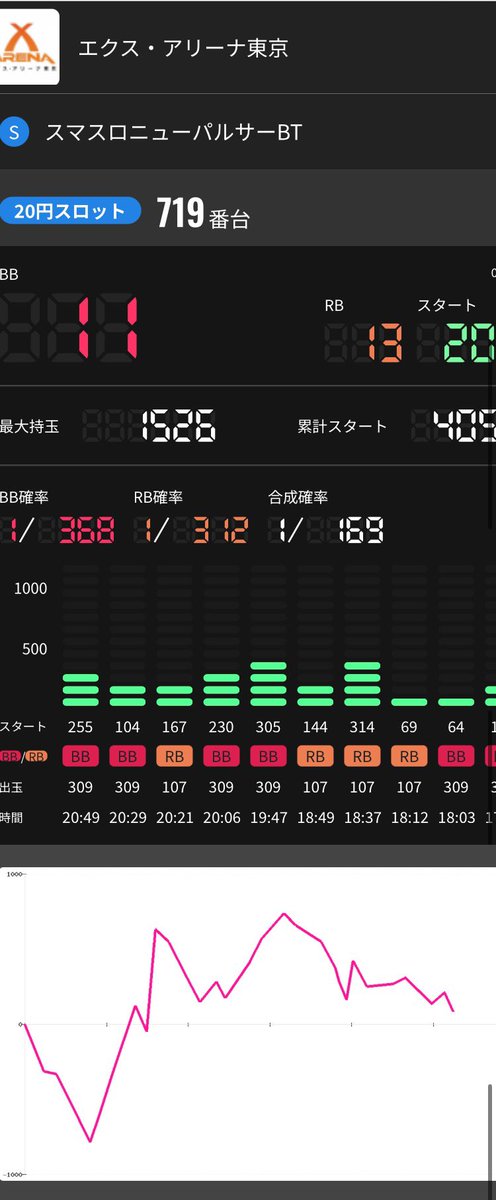Tap the BB/RB legend badge in row header
496x1200 pixels.
coord(25,757)
